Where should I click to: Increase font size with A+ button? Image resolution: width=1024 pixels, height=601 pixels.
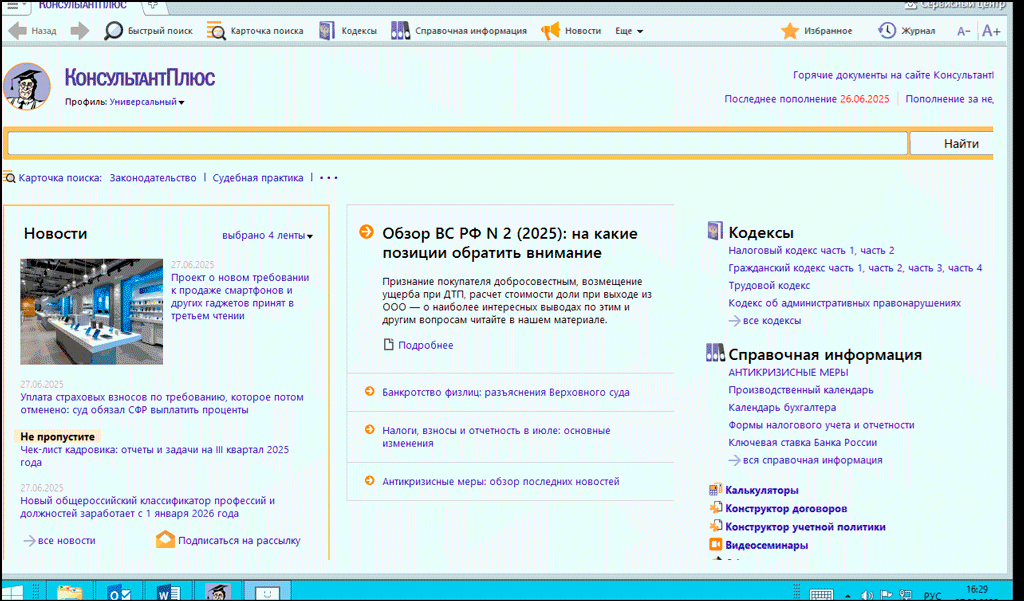point(991,31)
